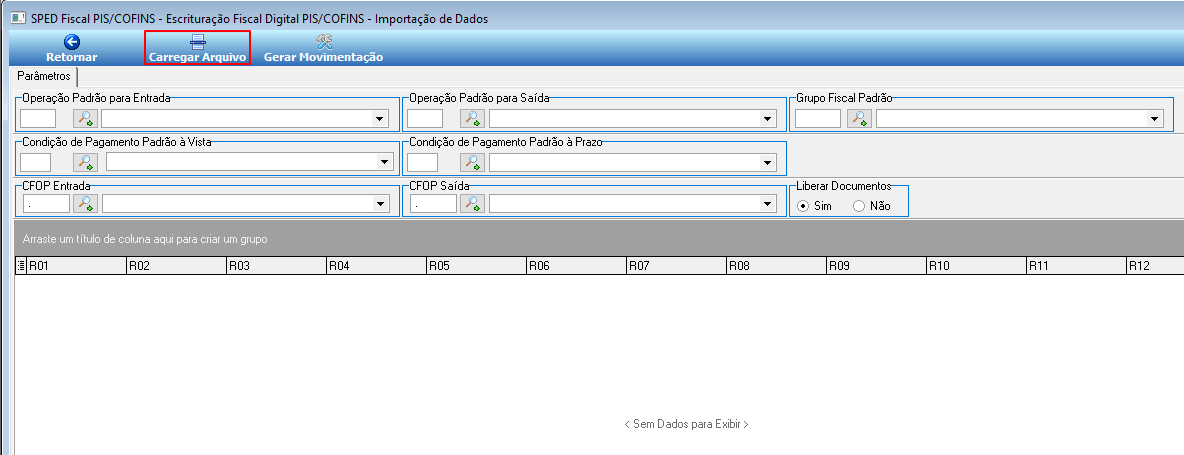Open search for Grupo Fiscal Padrão

[859, 118]
